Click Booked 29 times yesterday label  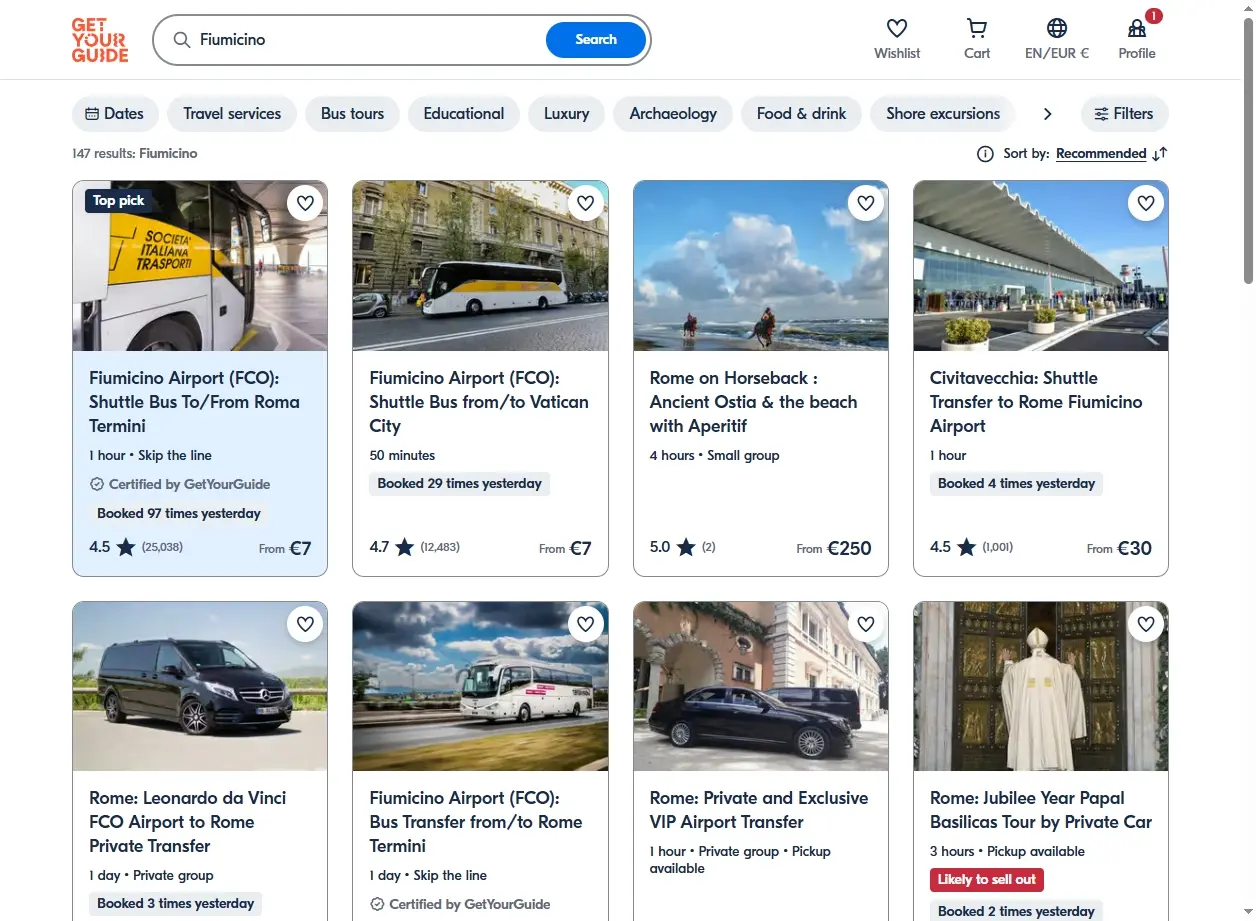(x=459, y=484)
